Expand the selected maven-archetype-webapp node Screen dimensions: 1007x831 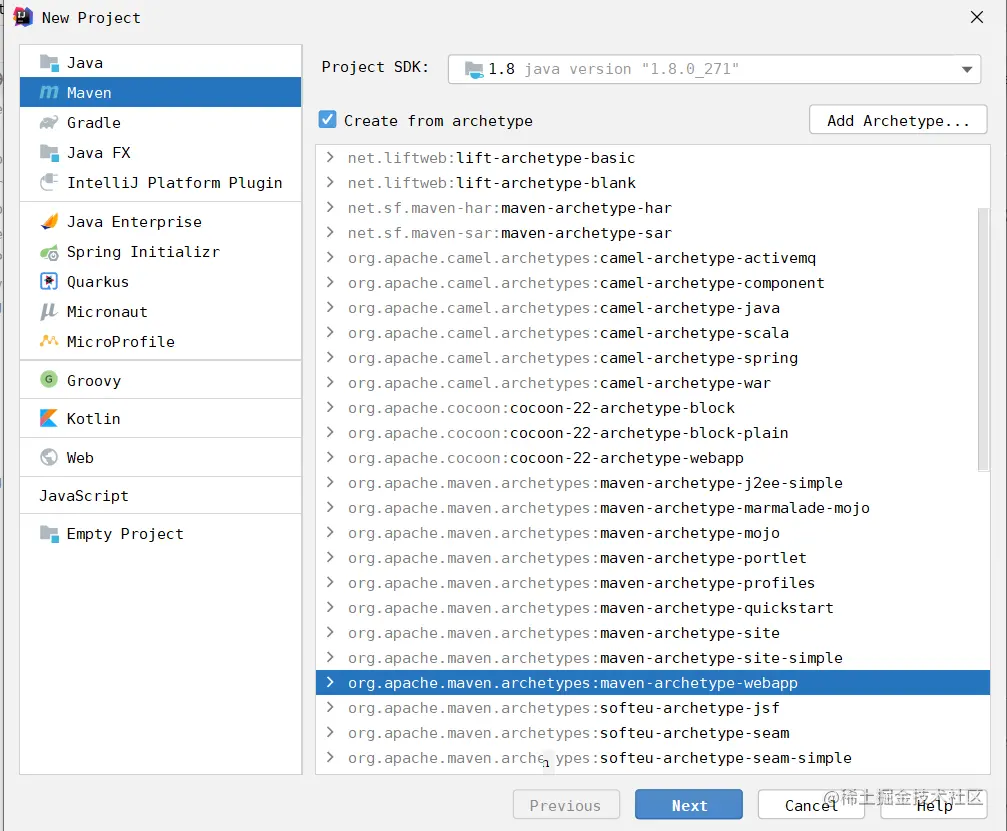(x=330, y=683)
